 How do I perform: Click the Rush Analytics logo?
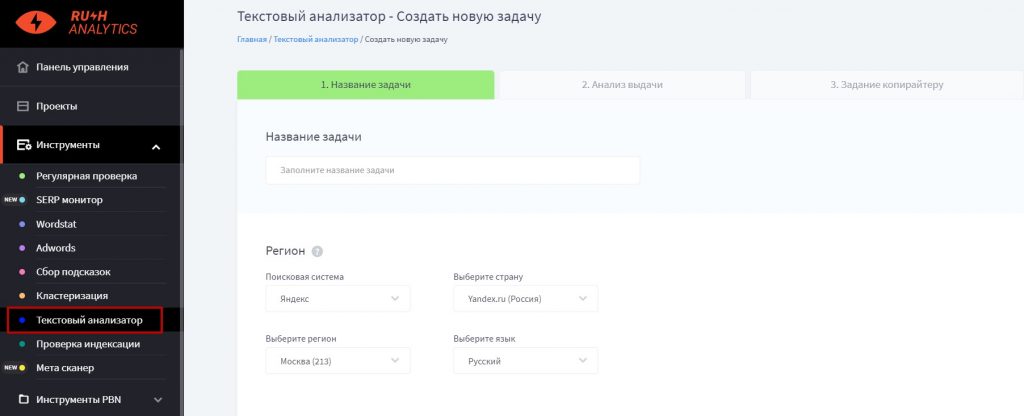[x=76, y=22]
